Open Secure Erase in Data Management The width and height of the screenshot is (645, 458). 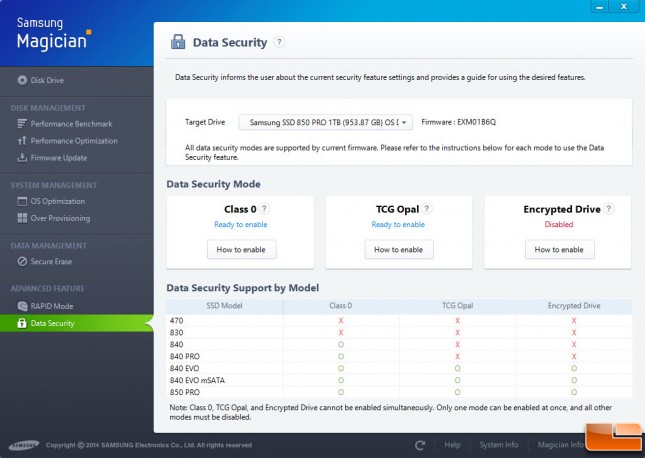click(x=51, y=261)
